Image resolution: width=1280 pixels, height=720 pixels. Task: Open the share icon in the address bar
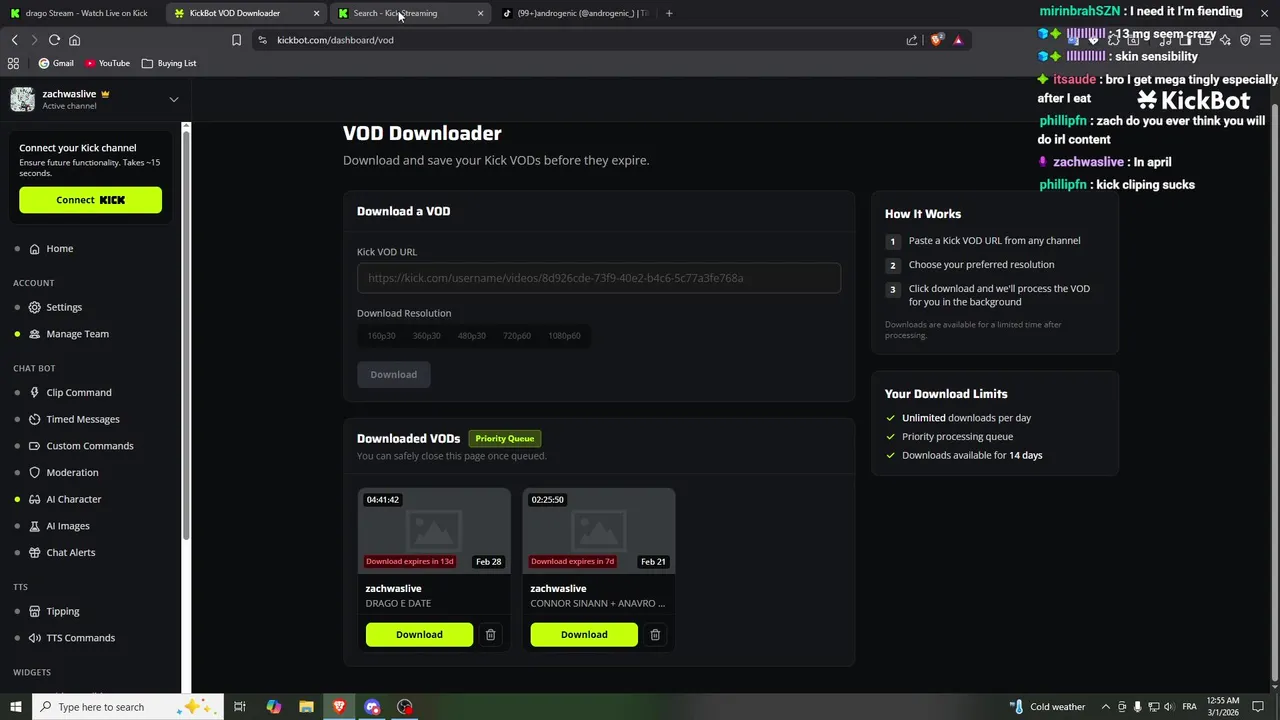tap(912, 40)
